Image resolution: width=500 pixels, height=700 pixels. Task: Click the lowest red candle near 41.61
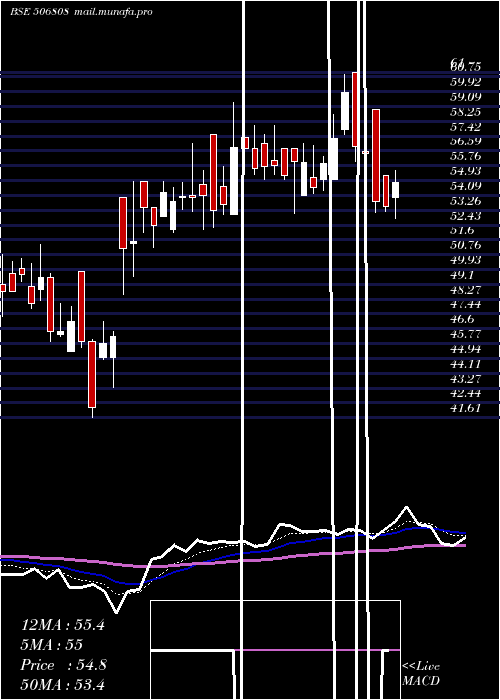[x=92, y=374]
